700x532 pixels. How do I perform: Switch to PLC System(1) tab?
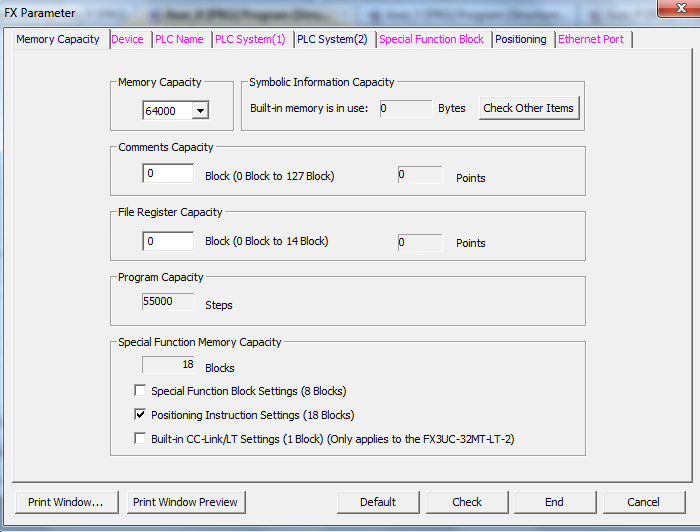(x=250, y=39)
